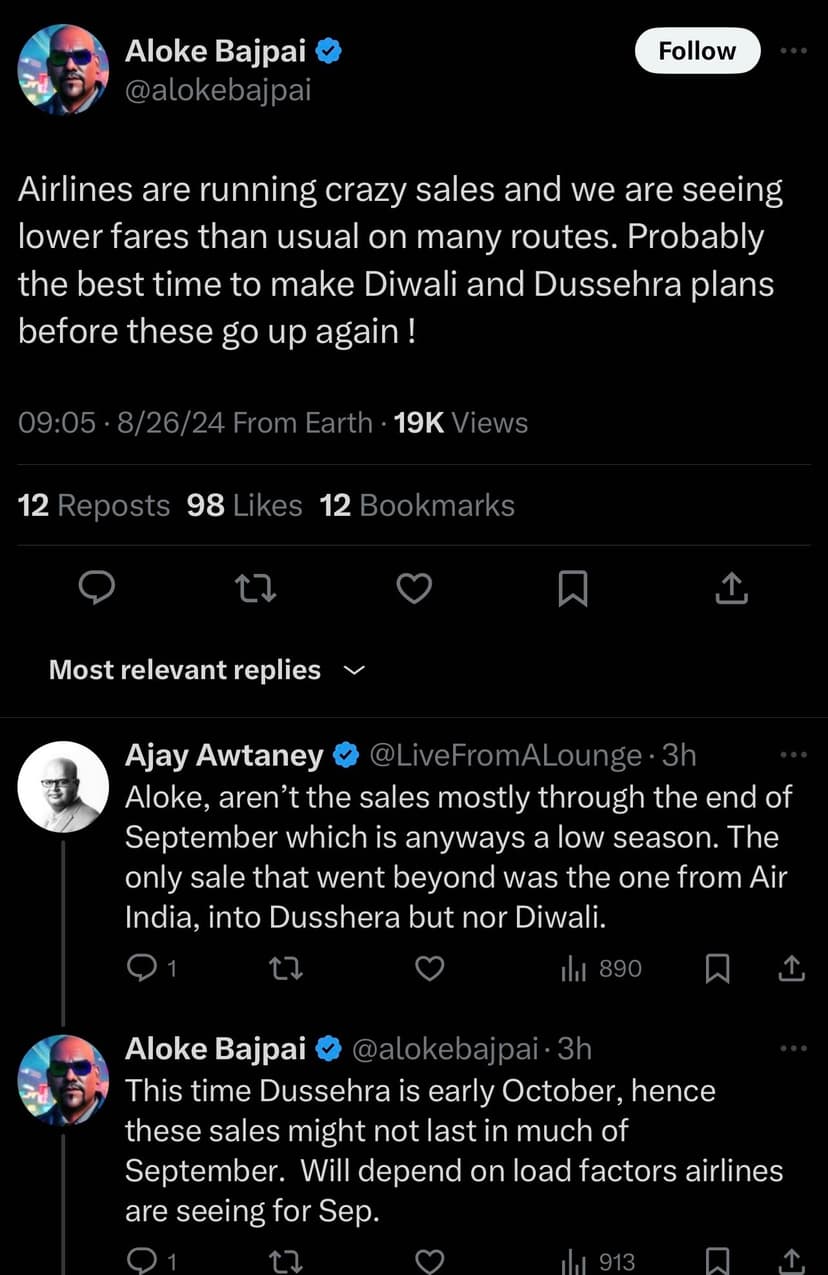Repost the main airline sales tweet
Screen dimensions: 828x1275
[x=258, y=590]
